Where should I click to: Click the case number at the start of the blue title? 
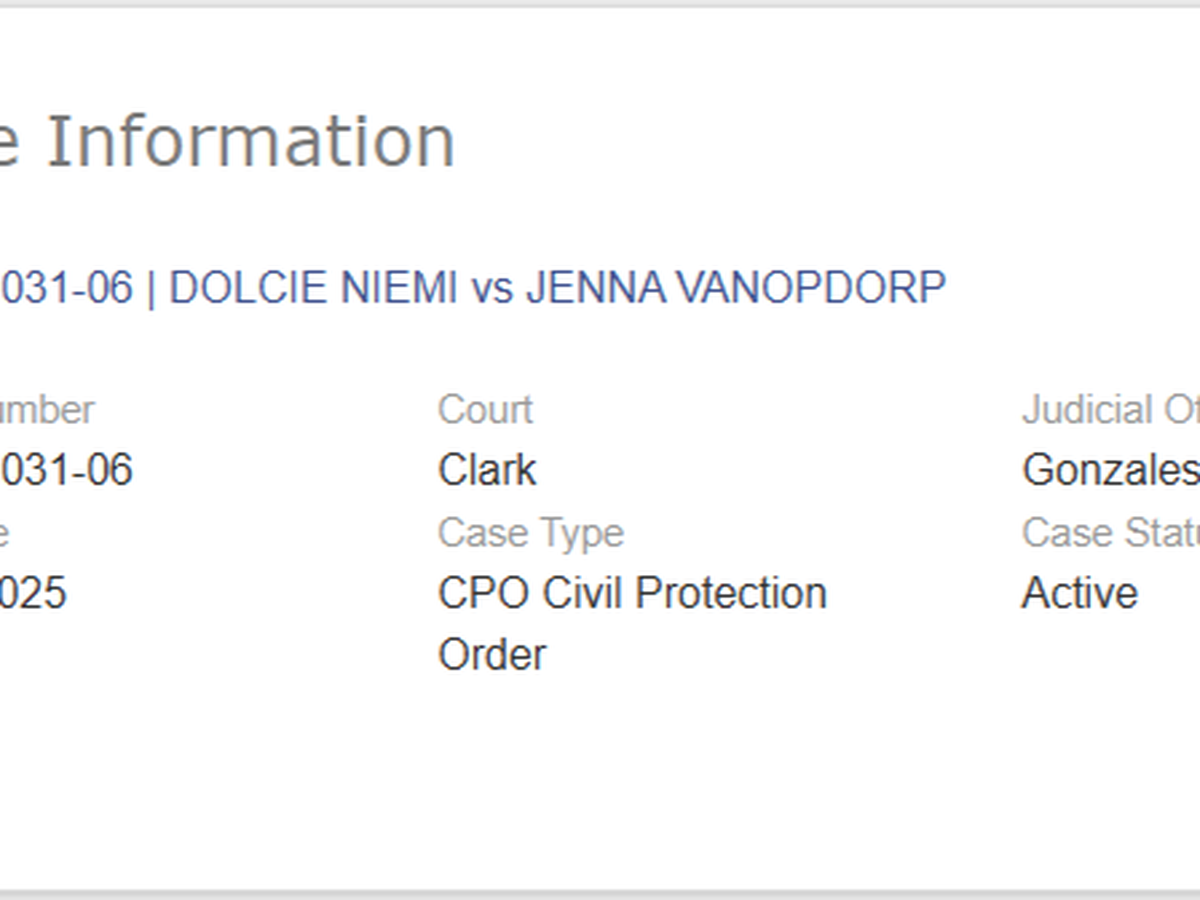tap(66, 288)
